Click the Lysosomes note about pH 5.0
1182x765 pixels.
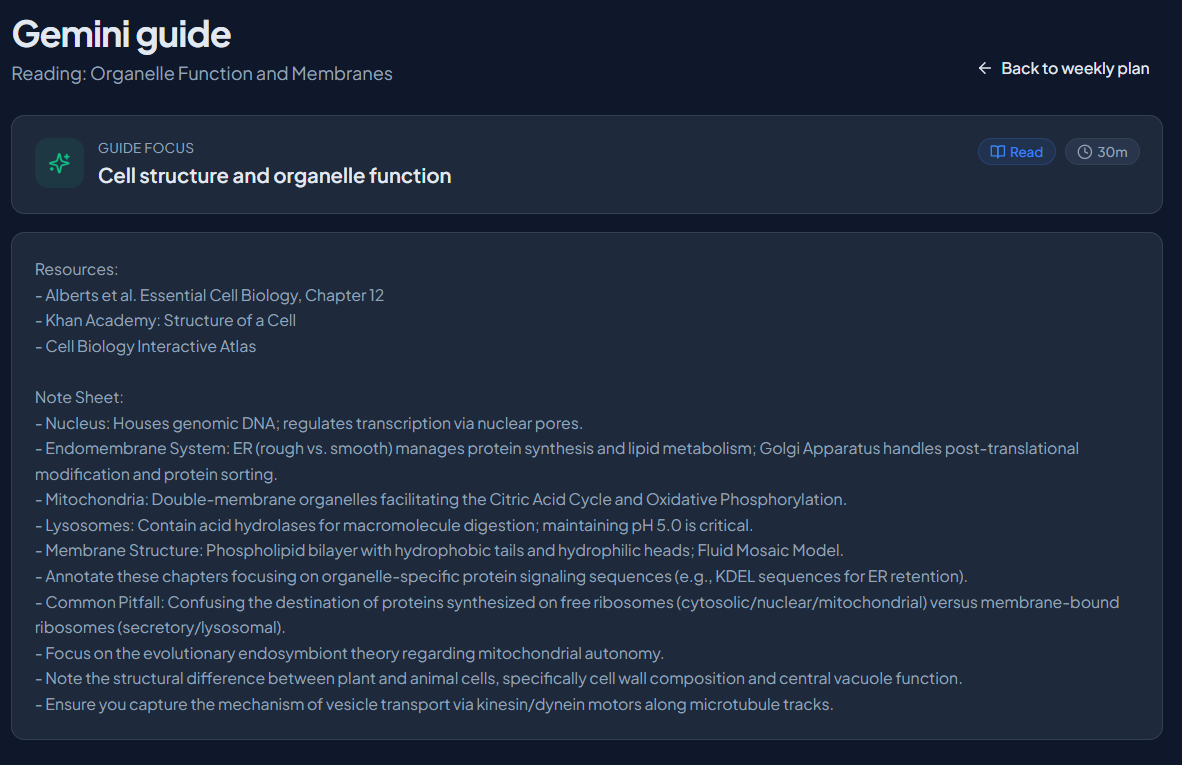click(394, 525)
